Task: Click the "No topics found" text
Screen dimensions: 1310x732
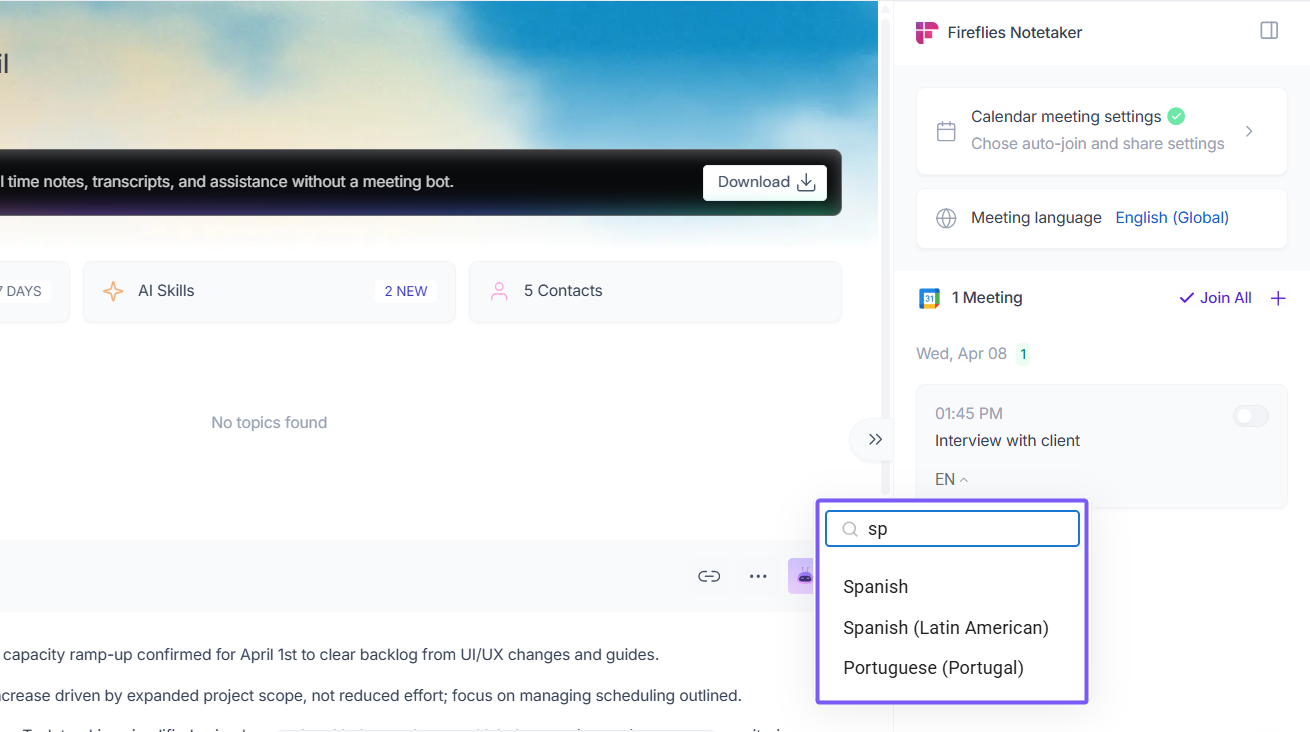Action: point(269,423)
